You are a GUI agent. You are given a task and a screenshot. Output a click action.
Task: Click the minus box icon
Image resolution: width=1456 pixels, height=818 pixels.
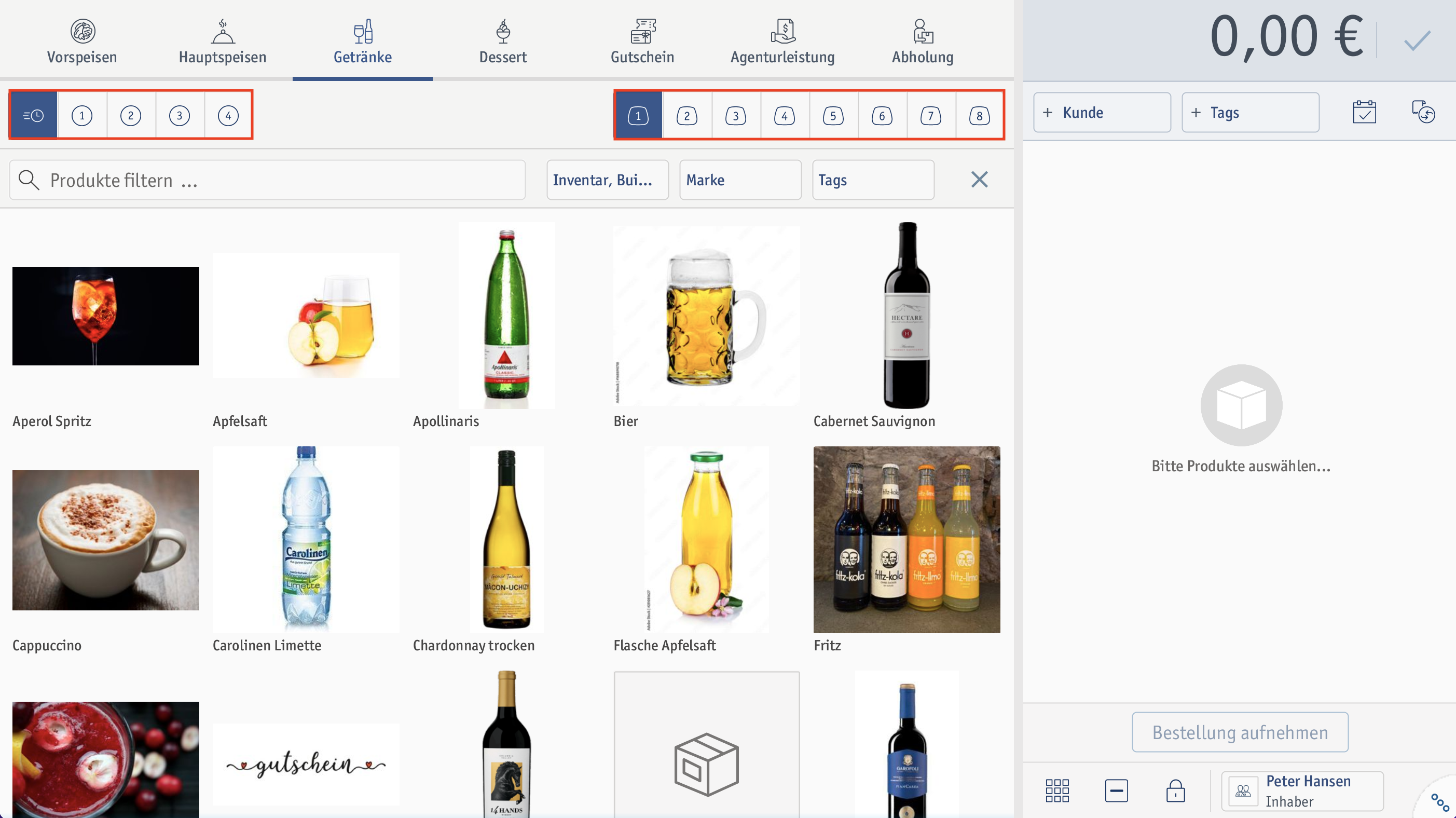pyautogui.click(x=1116, y=790)
